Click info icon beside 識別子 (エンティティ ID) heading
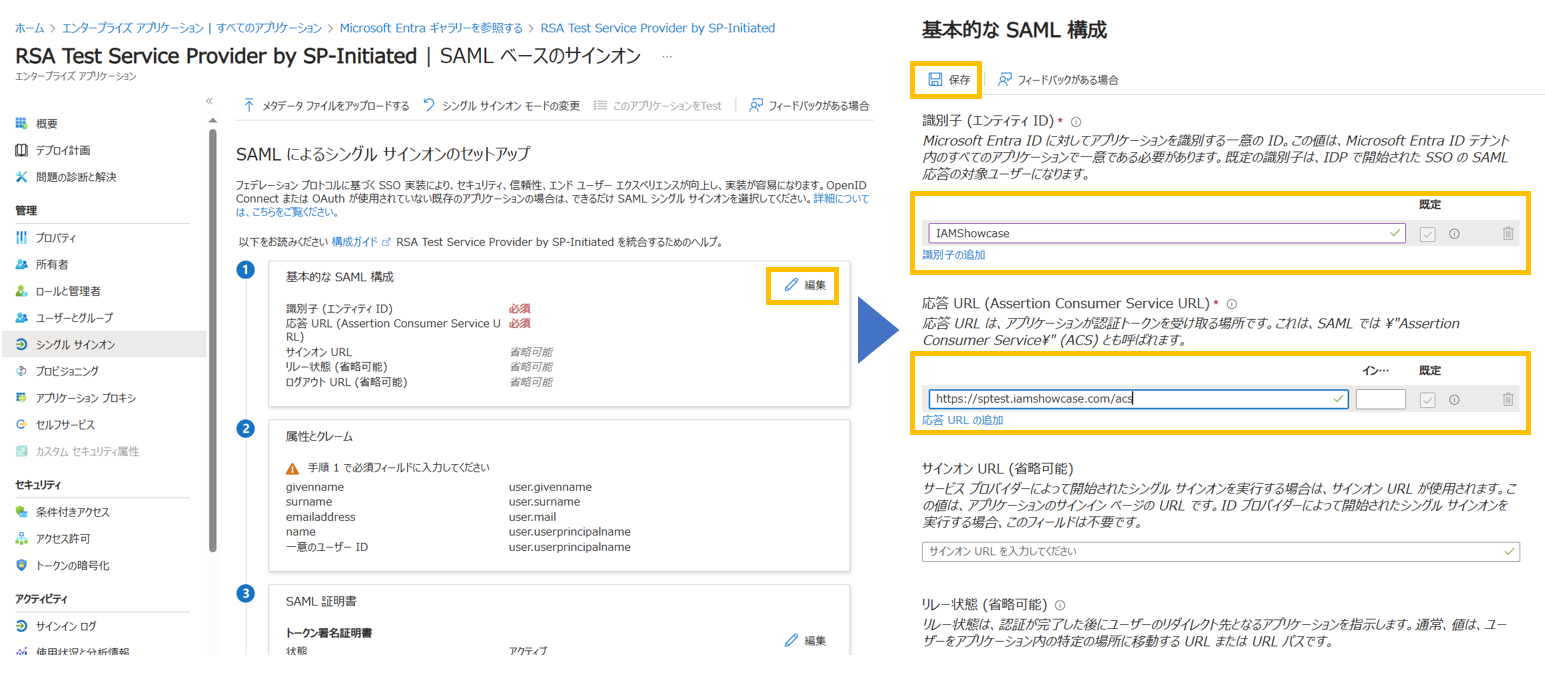 click(1076, 121)
